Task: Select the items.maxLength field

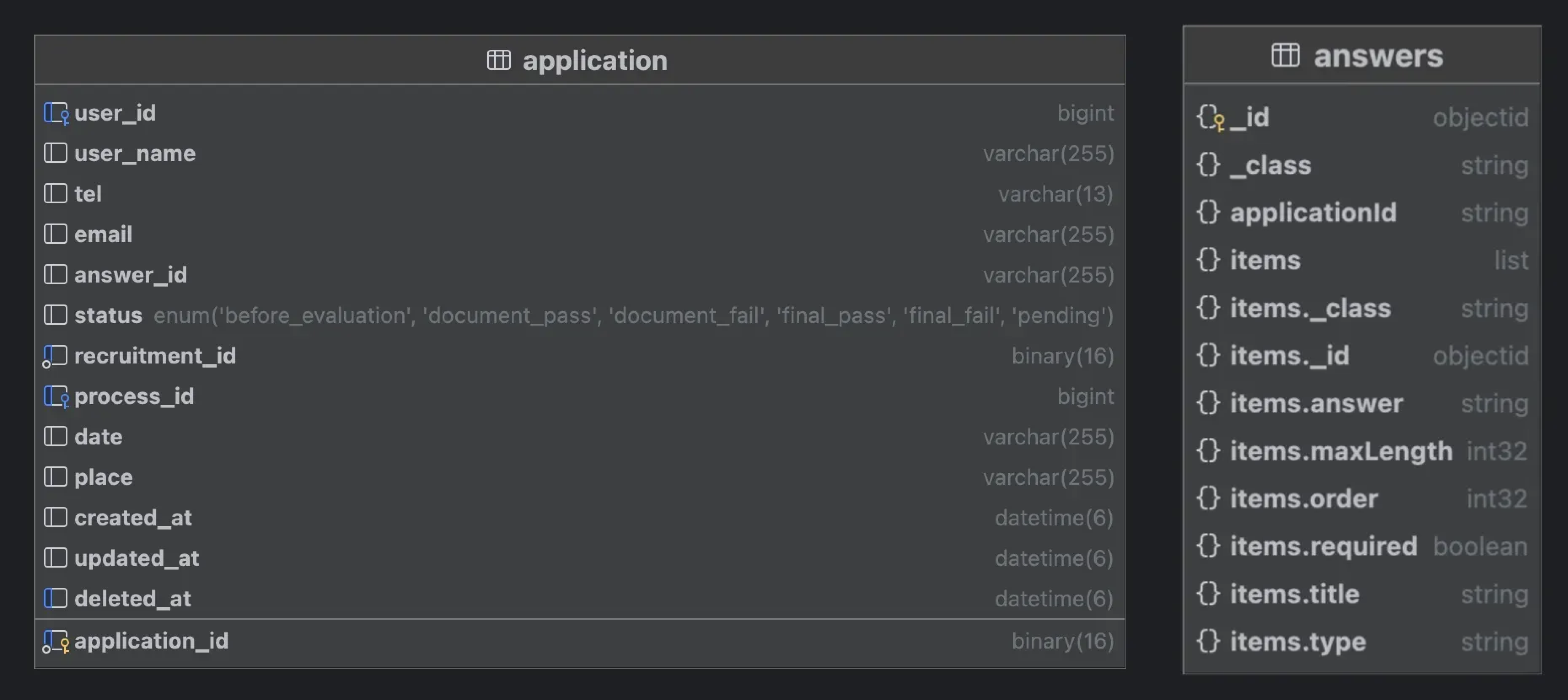Action: (x=1341, y=451)
